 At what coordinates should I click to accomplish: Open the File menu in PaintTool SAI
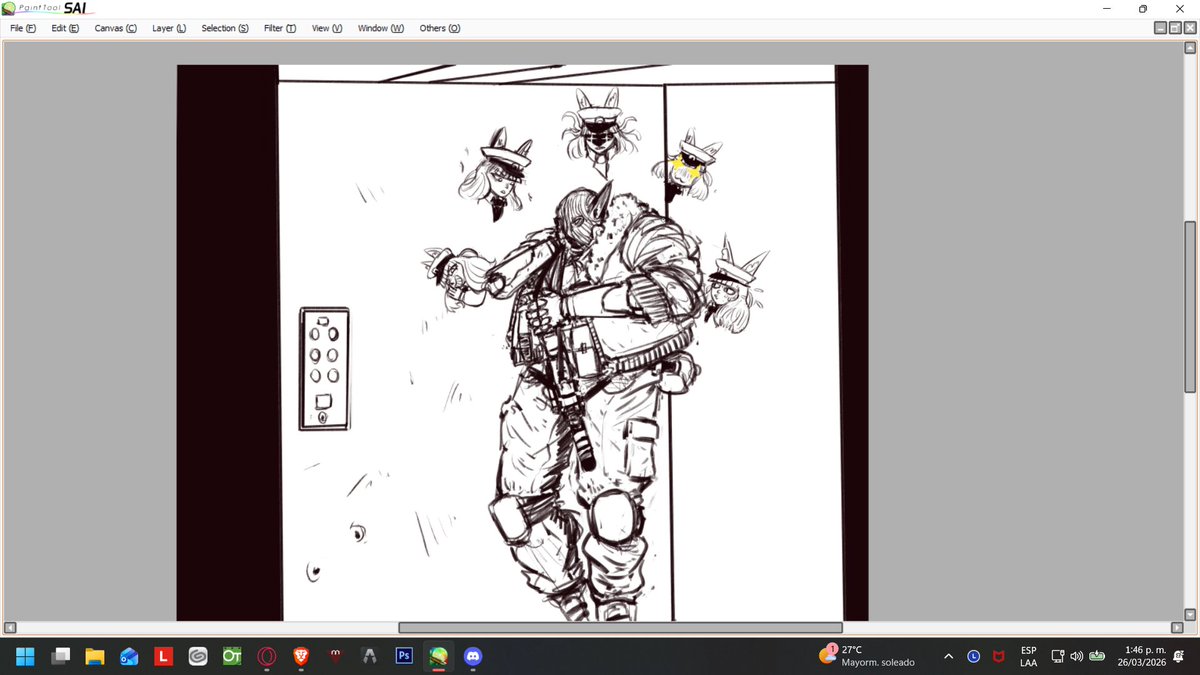click(x=20, y=28)
